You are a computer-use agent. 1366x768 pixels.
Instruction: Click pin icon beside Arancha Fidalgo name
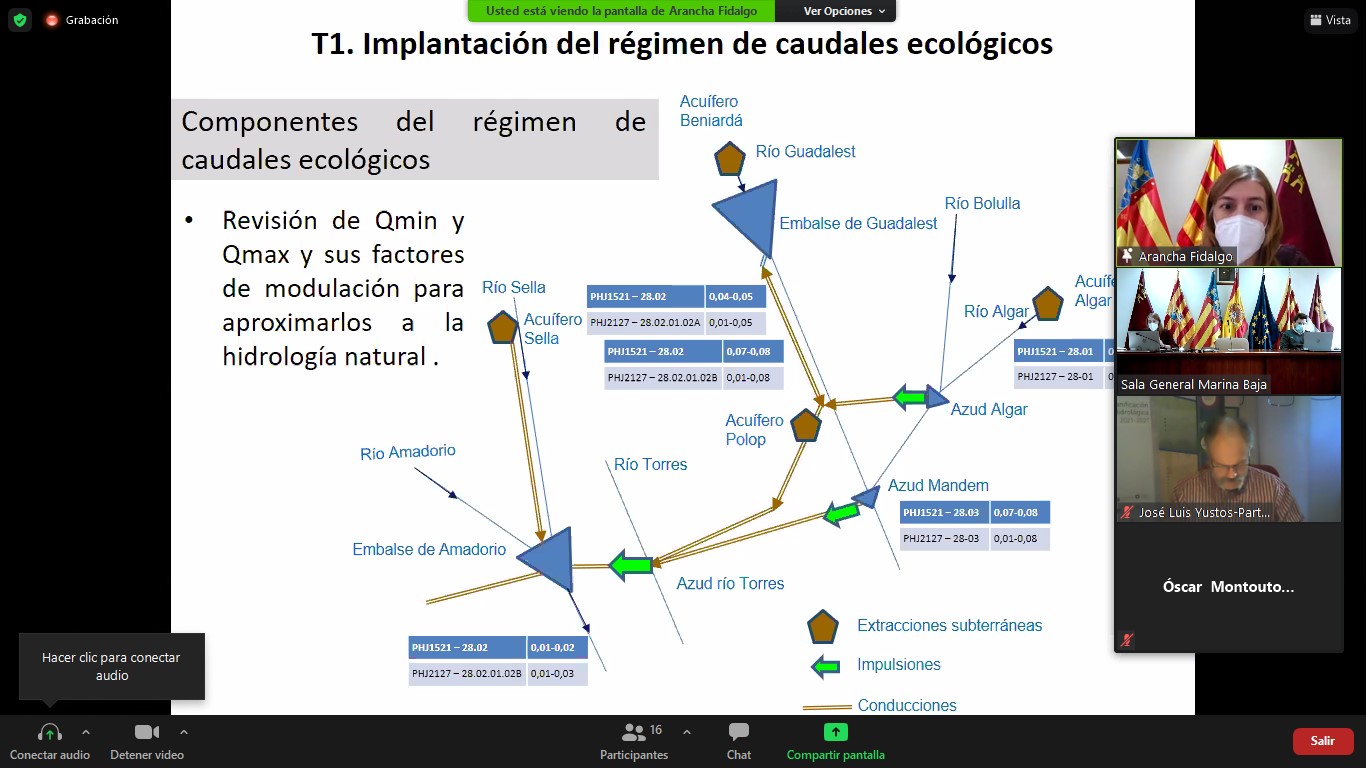[1128, 256]
